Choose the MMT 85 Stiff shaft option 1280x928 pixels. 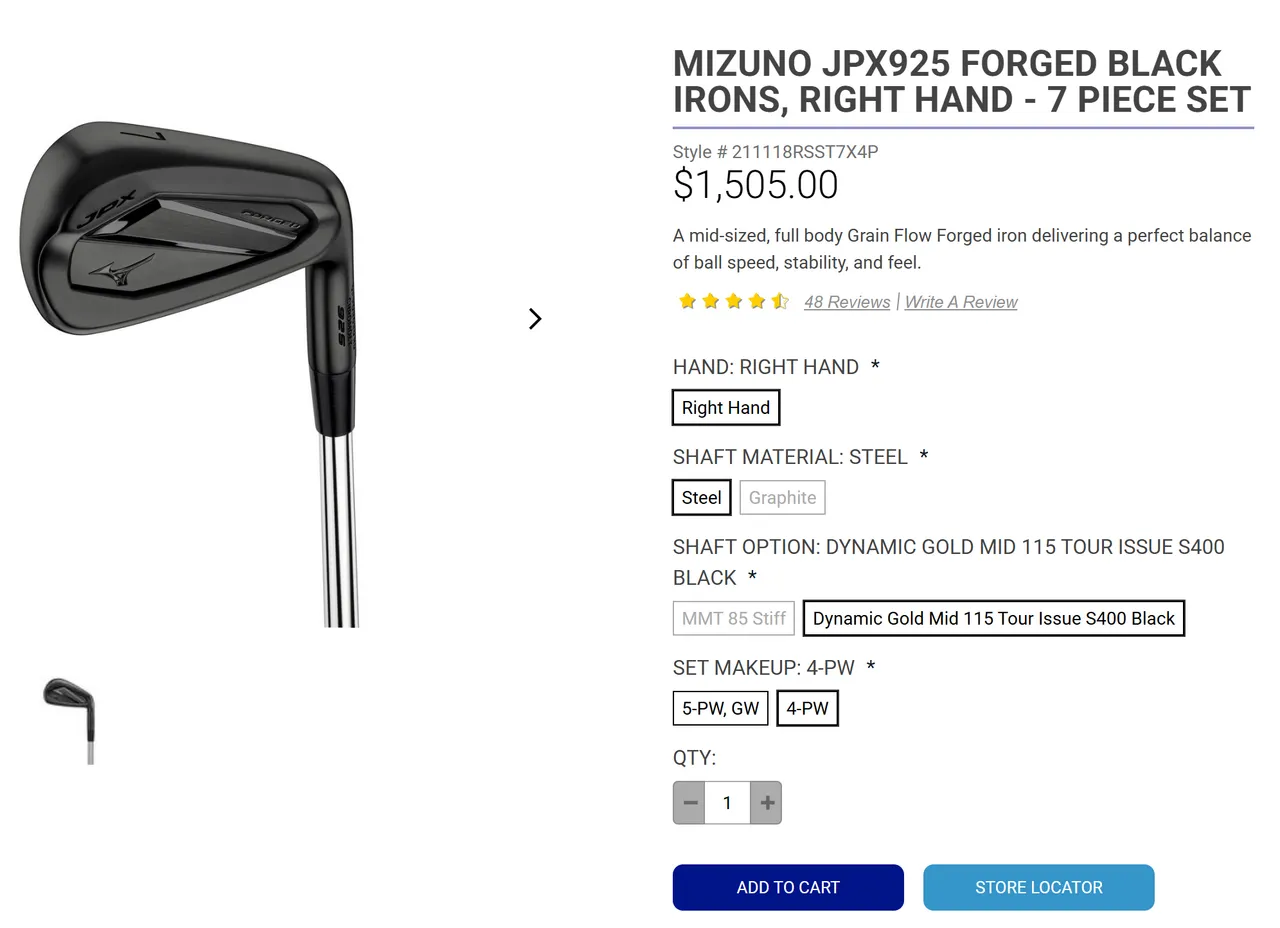pyautogui.click(x=733, y=618)
